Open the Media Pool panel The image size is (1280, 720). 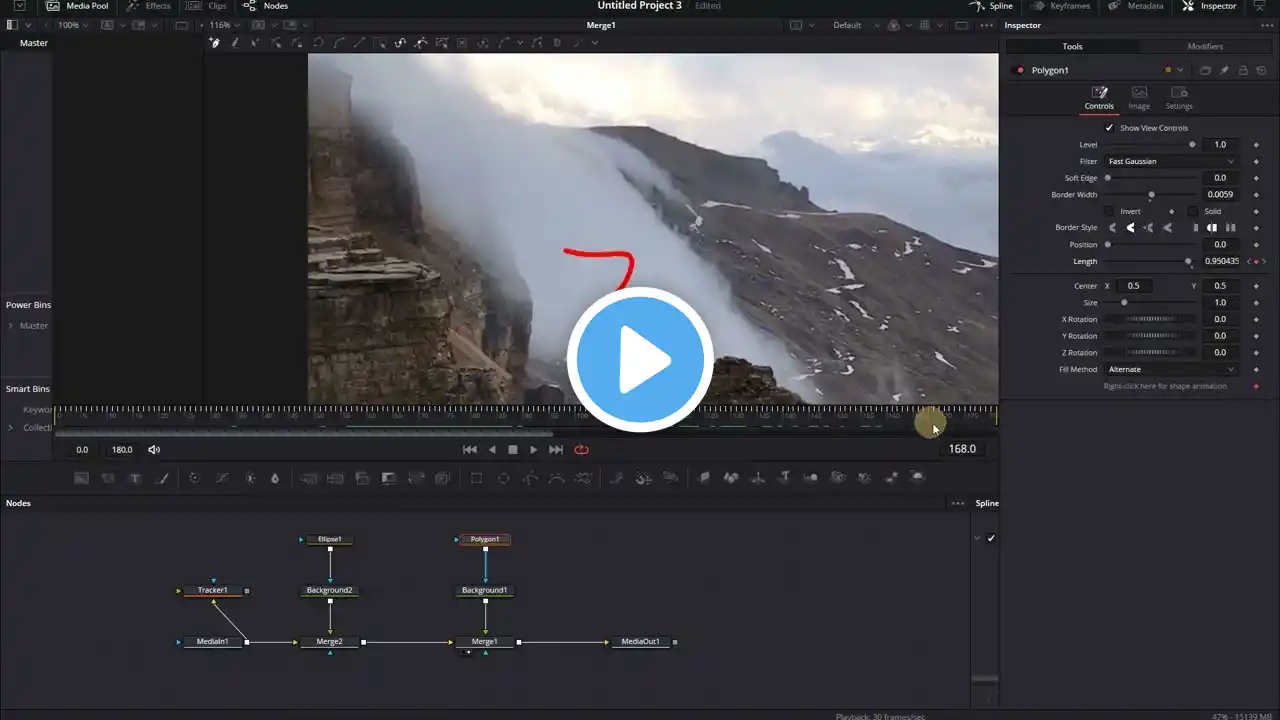click(x=78, y=6)
